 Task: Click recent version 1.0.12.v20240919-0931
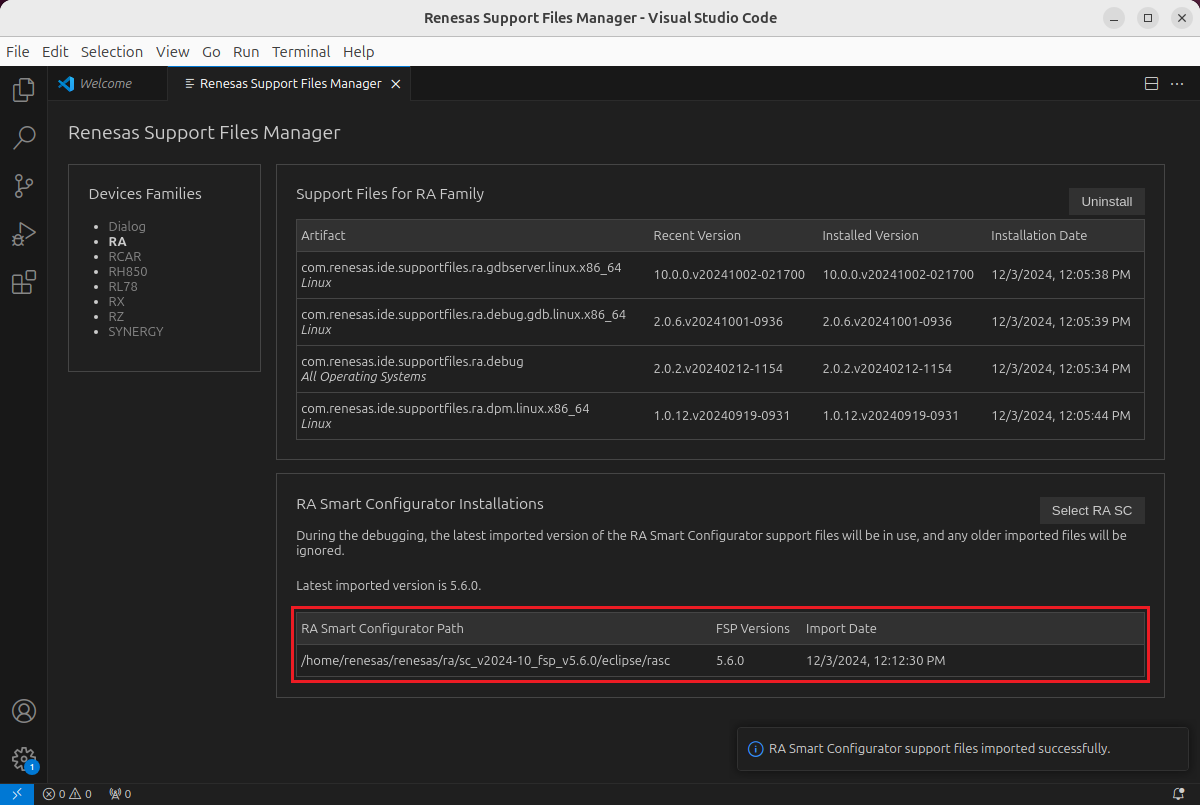(721, 416)
